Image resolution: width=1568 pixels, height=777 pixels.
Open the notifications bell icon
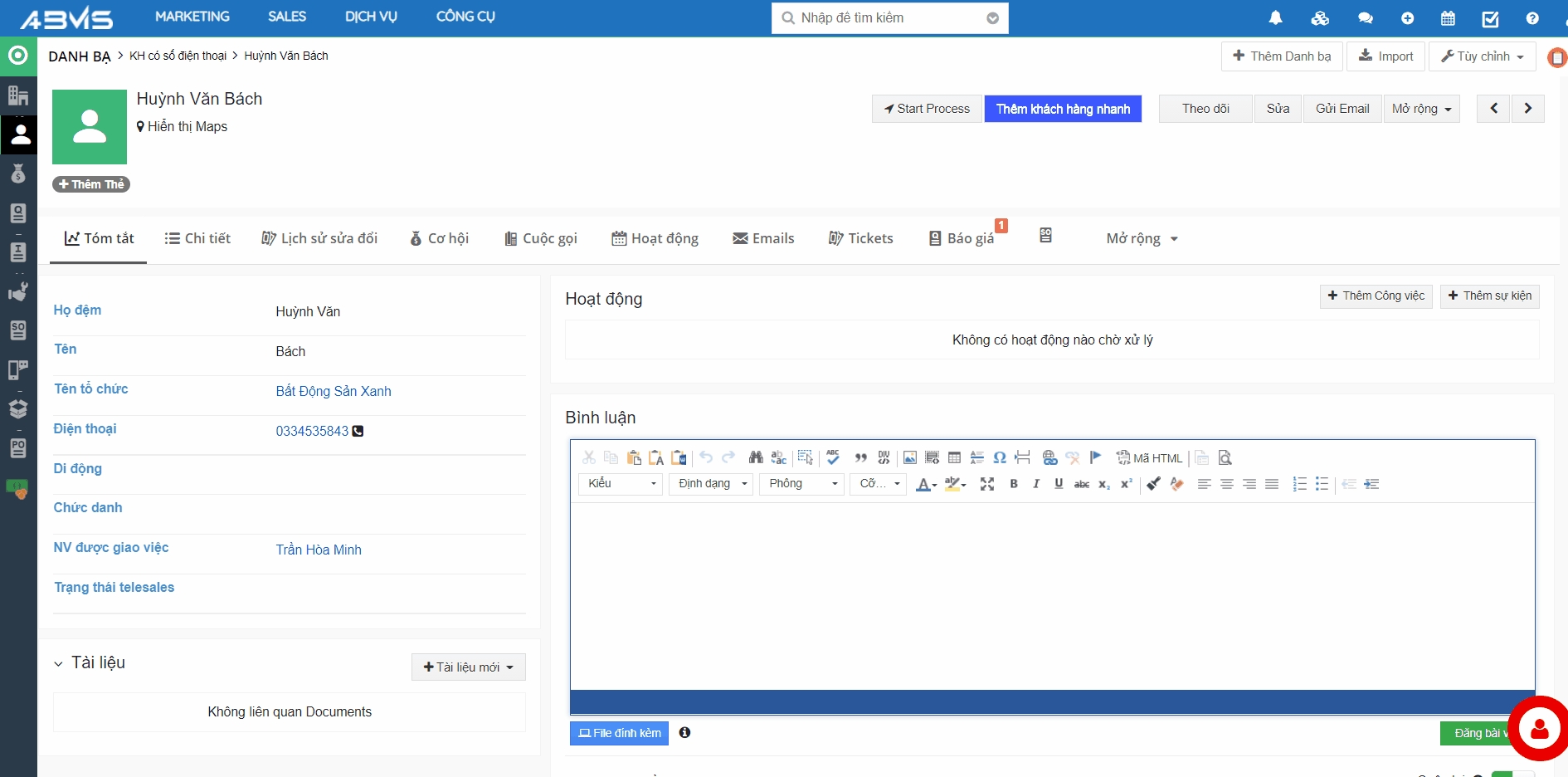tap(1275, 18)
